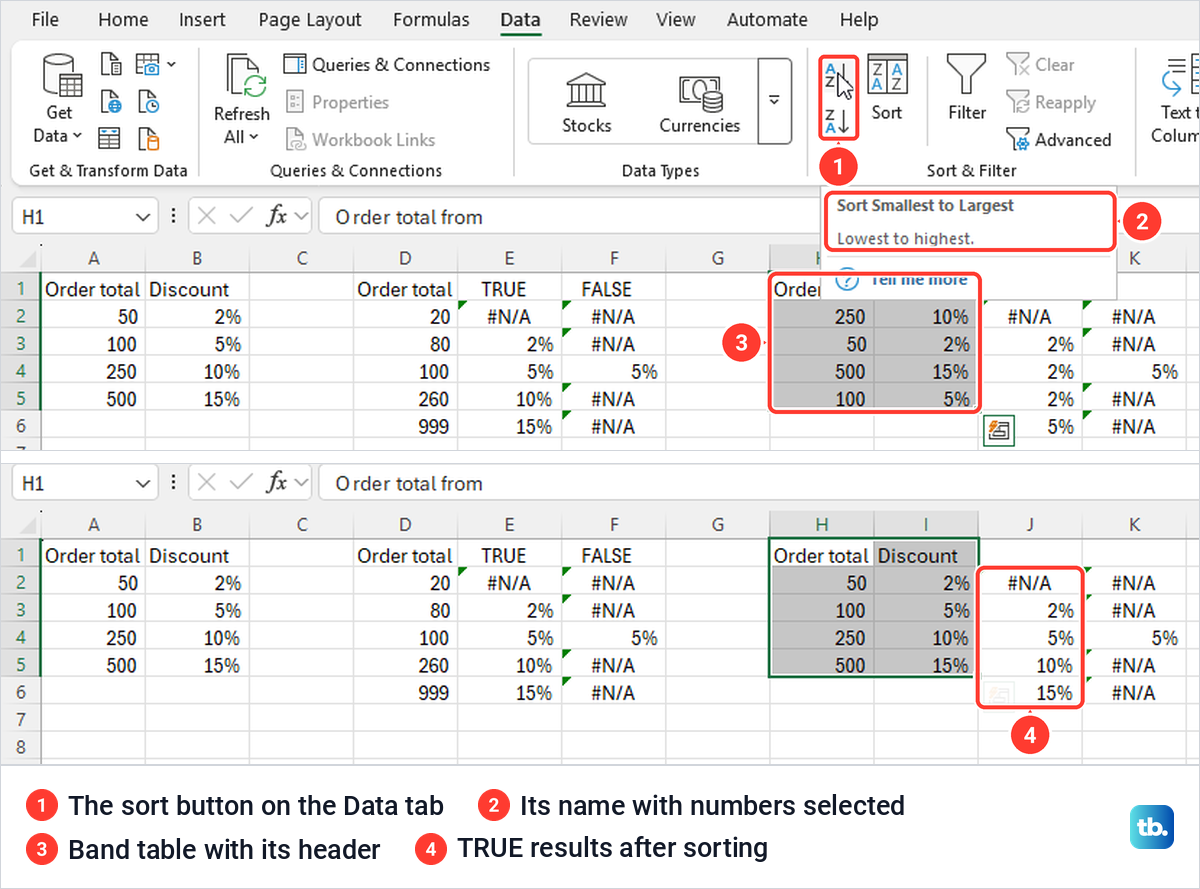Open the Get Data menu button
1200x889 pixels.
[59, 100]
